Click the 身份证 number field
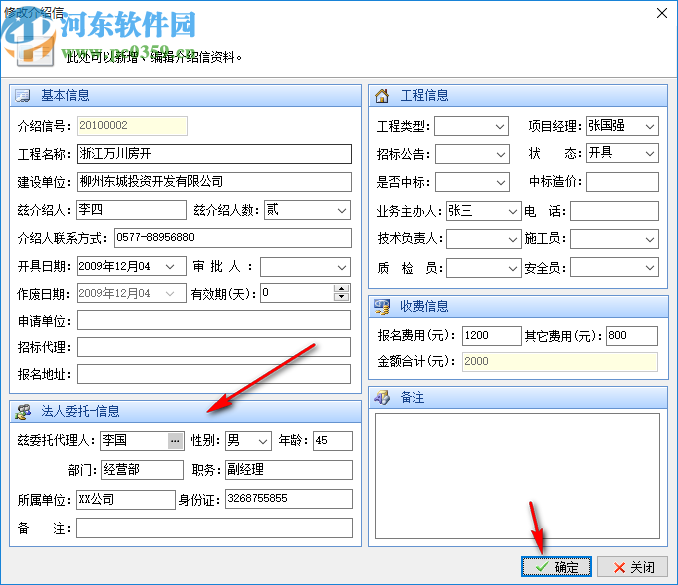The width and height of the screenshot is (678, 585). (289, 499)
